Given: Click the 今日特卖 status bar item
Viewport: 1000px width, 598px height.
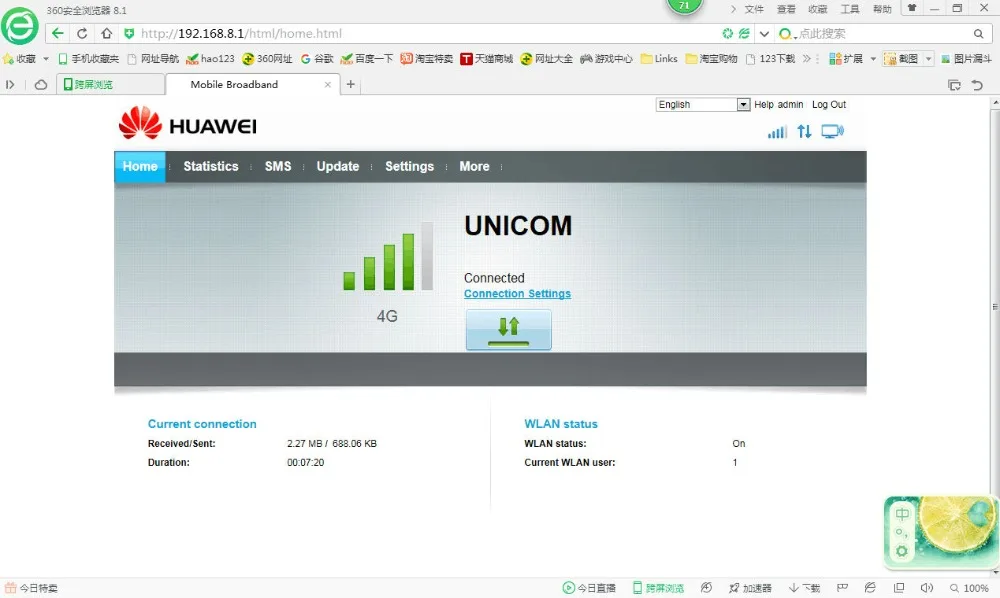Looking at the screenshot, I should (x=31, y=588).
